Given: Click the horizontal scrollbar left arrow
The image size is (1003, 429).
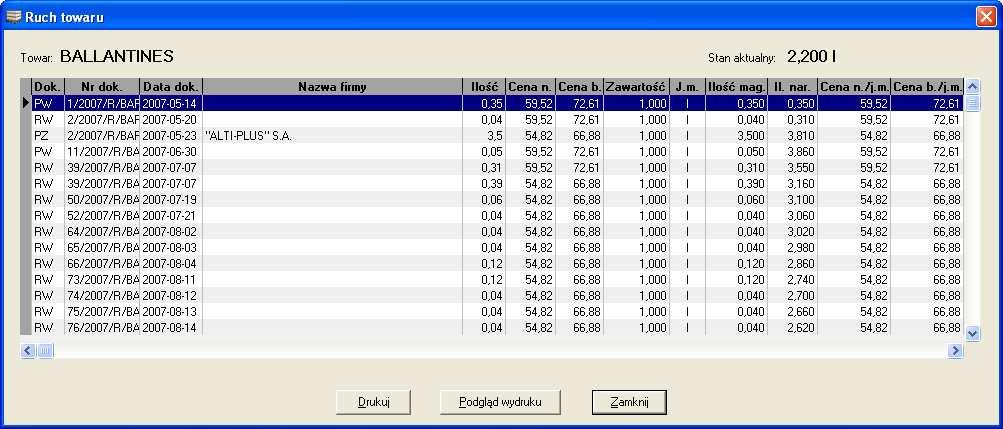Looking at the screenshot, I should [x=28, y=350].
